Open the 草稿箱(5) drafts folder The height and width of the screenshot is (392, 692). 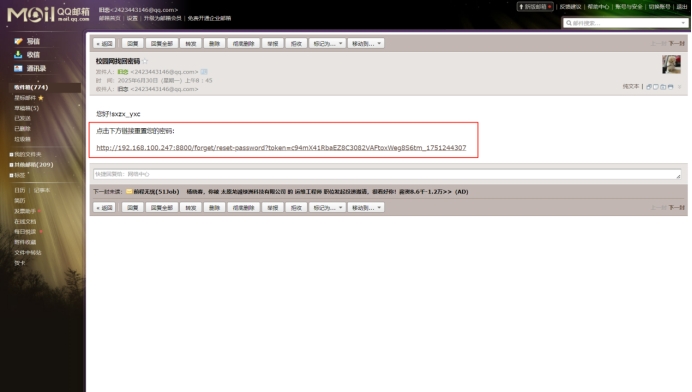(x=26, y=108)
